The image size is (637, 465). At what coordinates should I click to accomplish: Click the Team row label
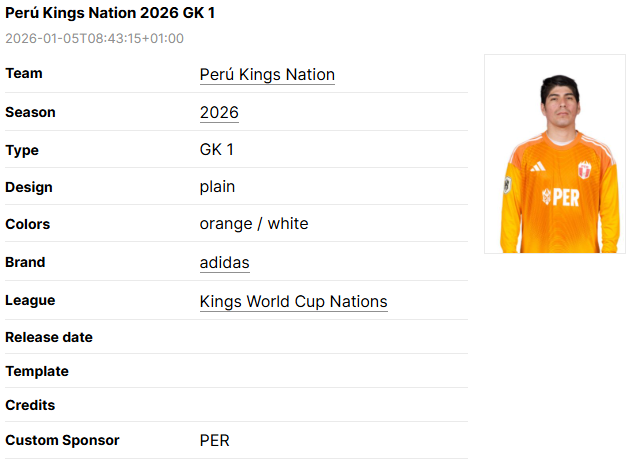tap(24, 74)
